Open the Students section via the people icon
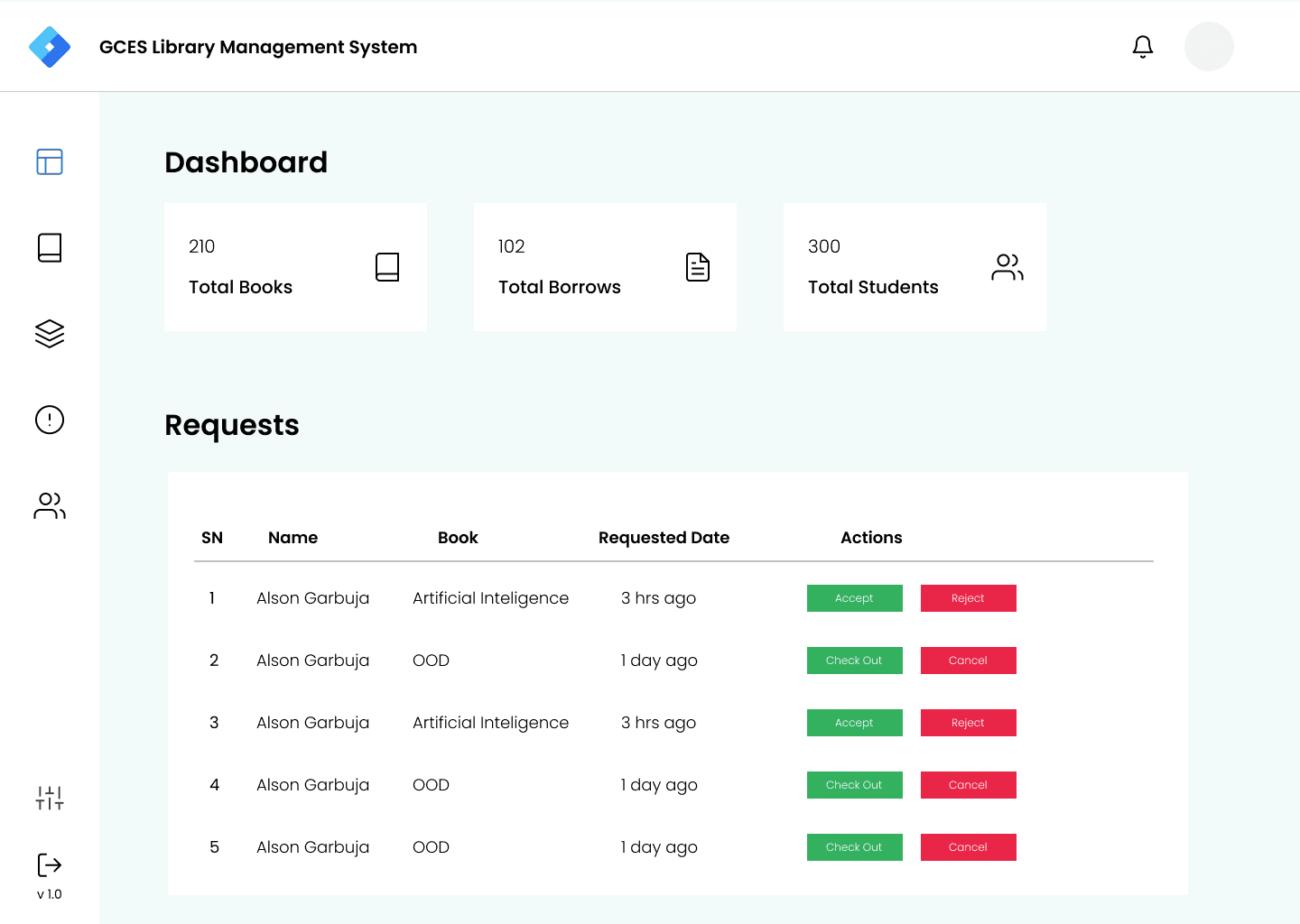 click(49, 505)
